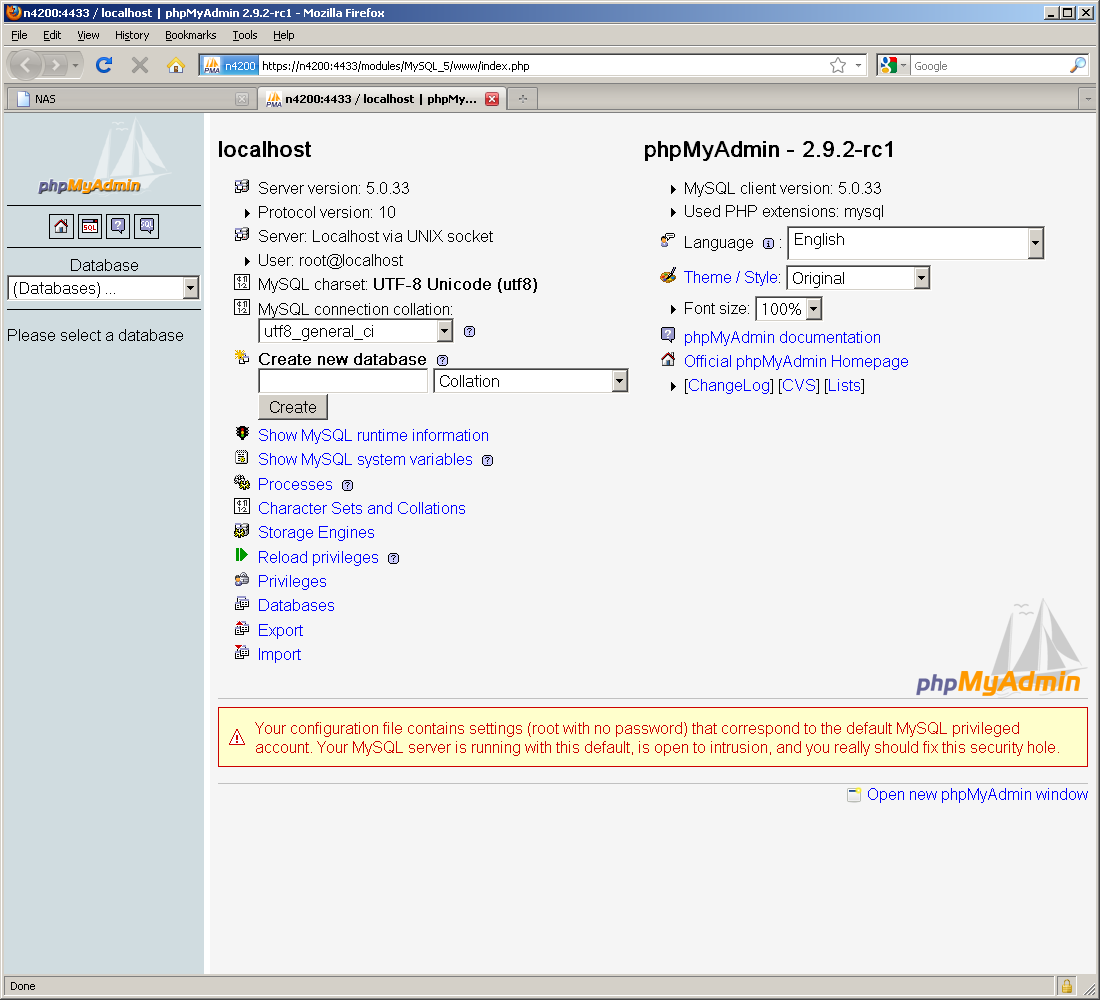The height and width of the screenshot is (1000, 1100).
Task: Click the green Reload privileges icon
Action: 241,555
